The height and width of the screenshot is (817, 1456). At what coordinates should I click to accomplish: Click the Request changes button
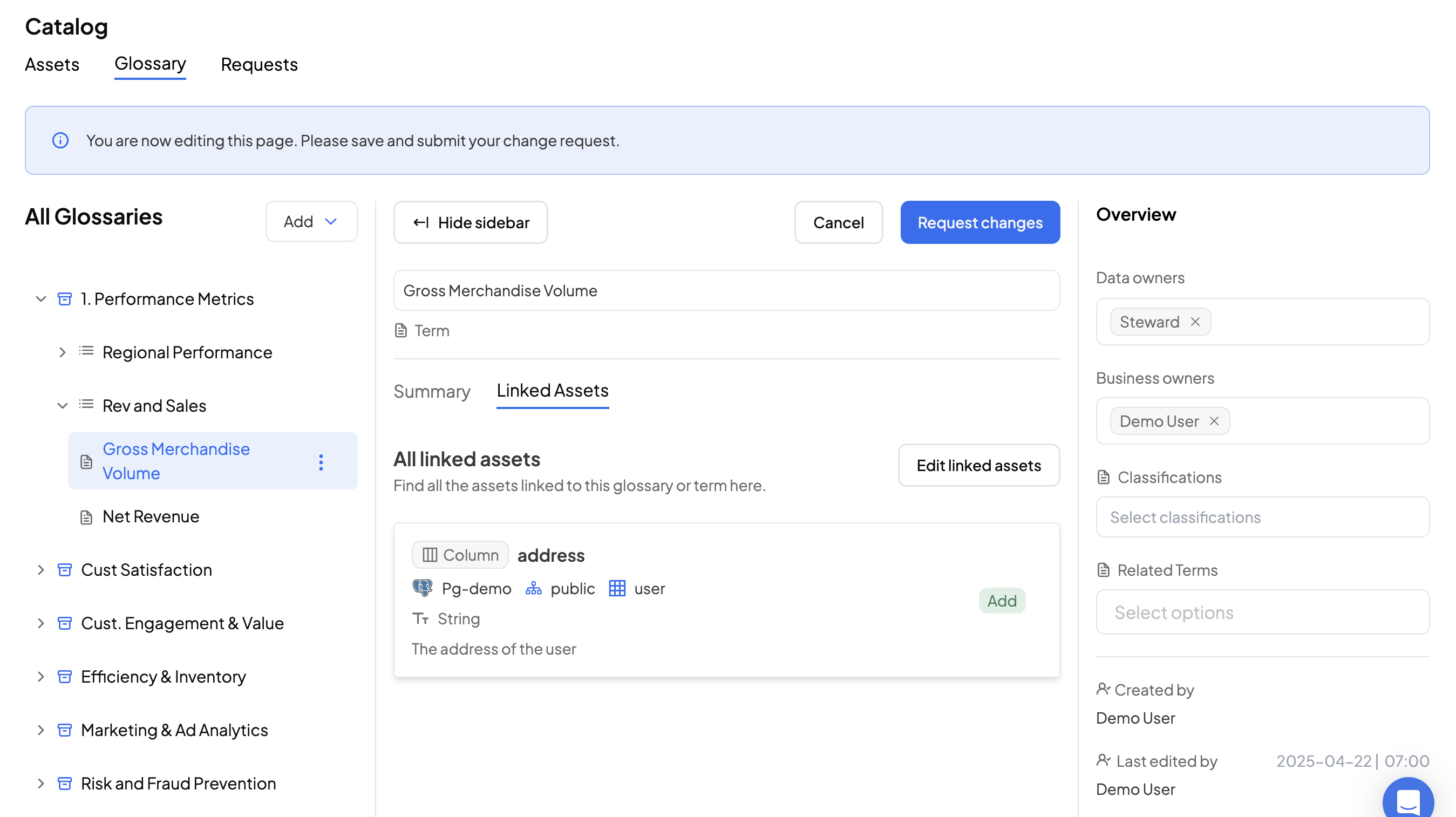979,223
